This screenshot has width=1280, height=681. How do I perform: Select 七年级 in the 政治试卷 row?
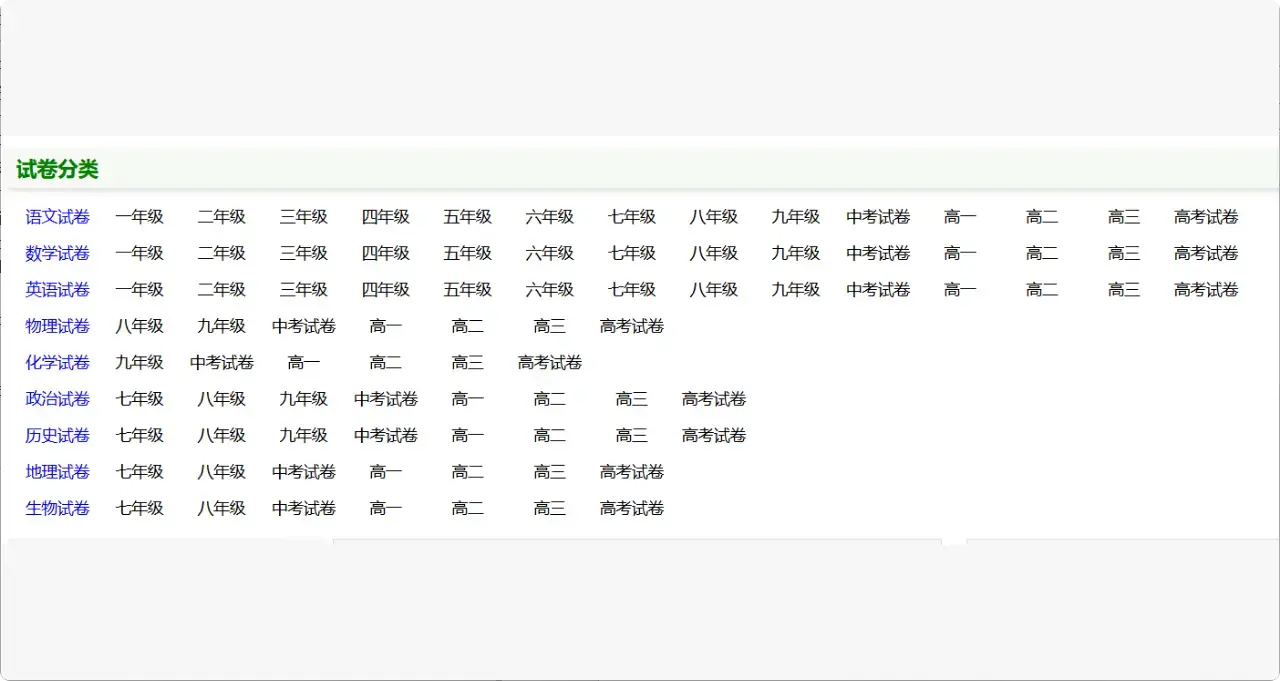[x=140, y=398]
